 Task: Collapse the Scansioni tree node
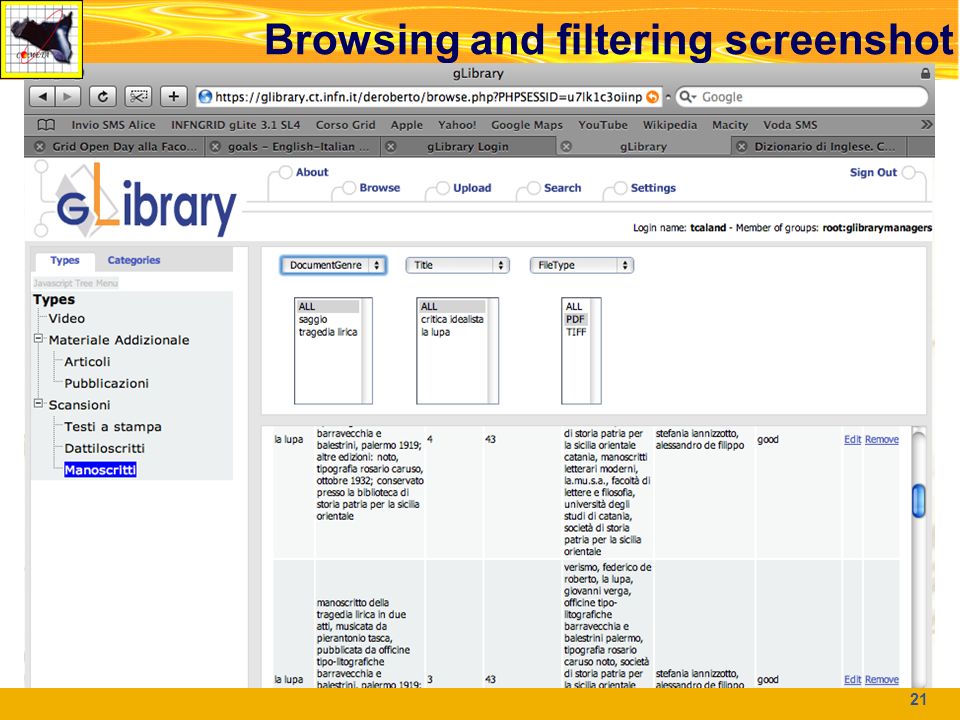(39, 403)
